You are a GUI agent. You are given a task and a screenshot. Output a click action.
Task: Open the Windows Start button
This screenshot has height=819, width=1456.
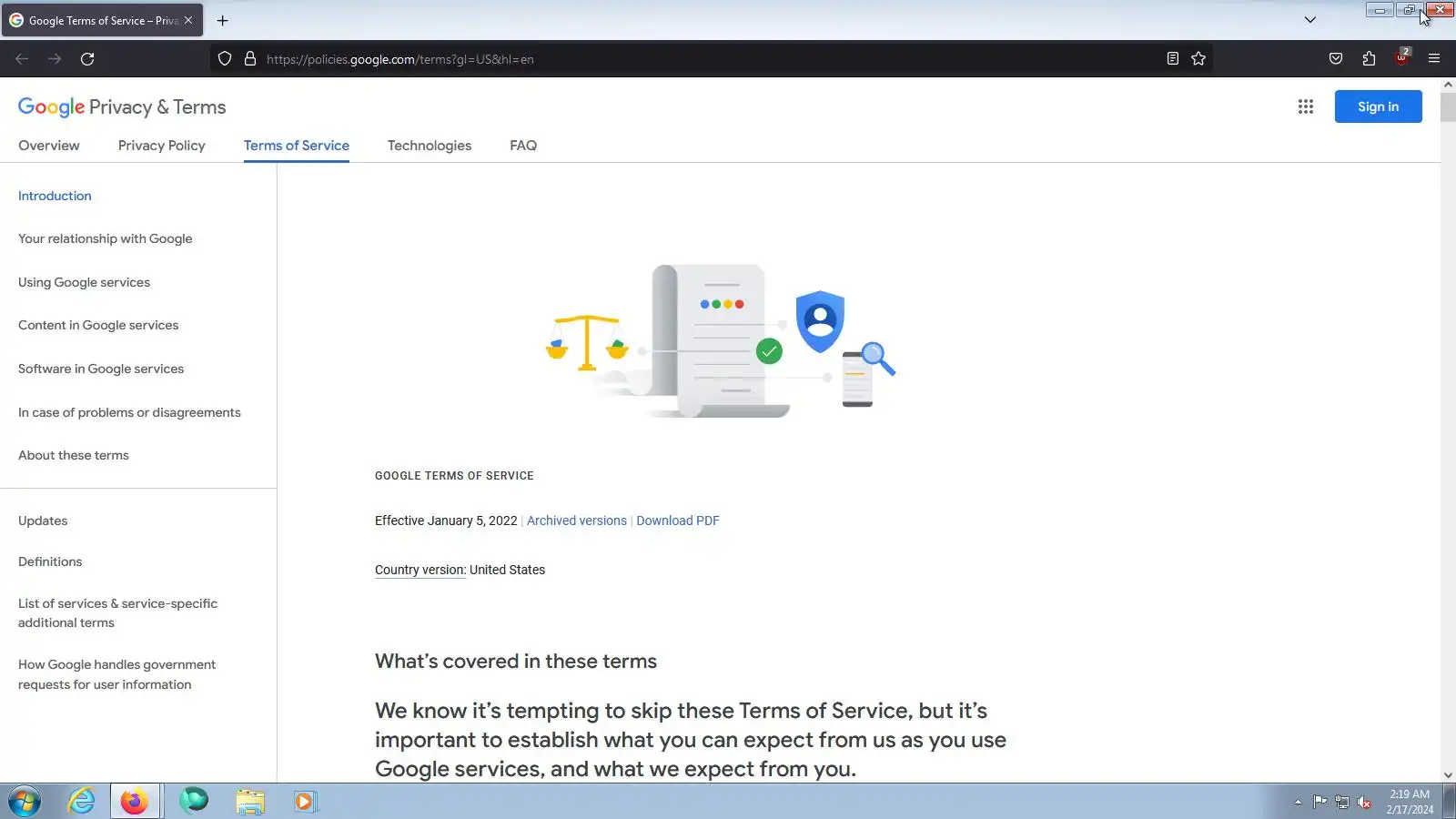25,802
